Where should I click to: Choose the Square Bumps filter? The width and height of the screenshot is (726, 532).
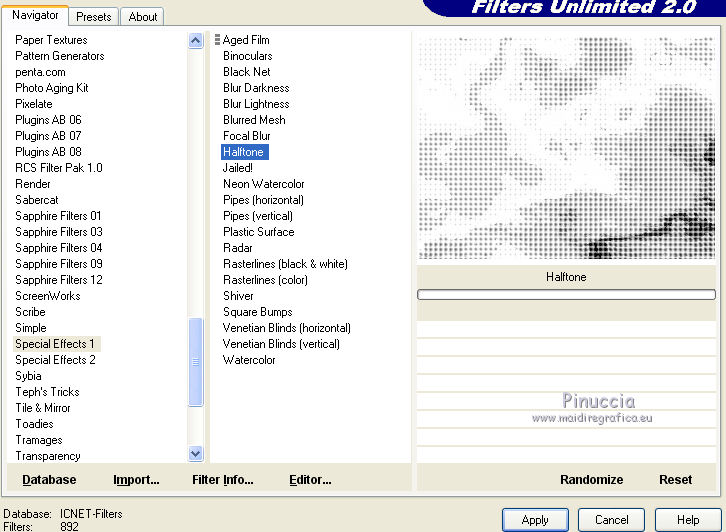pyautogui.click(x=257, y=312)
